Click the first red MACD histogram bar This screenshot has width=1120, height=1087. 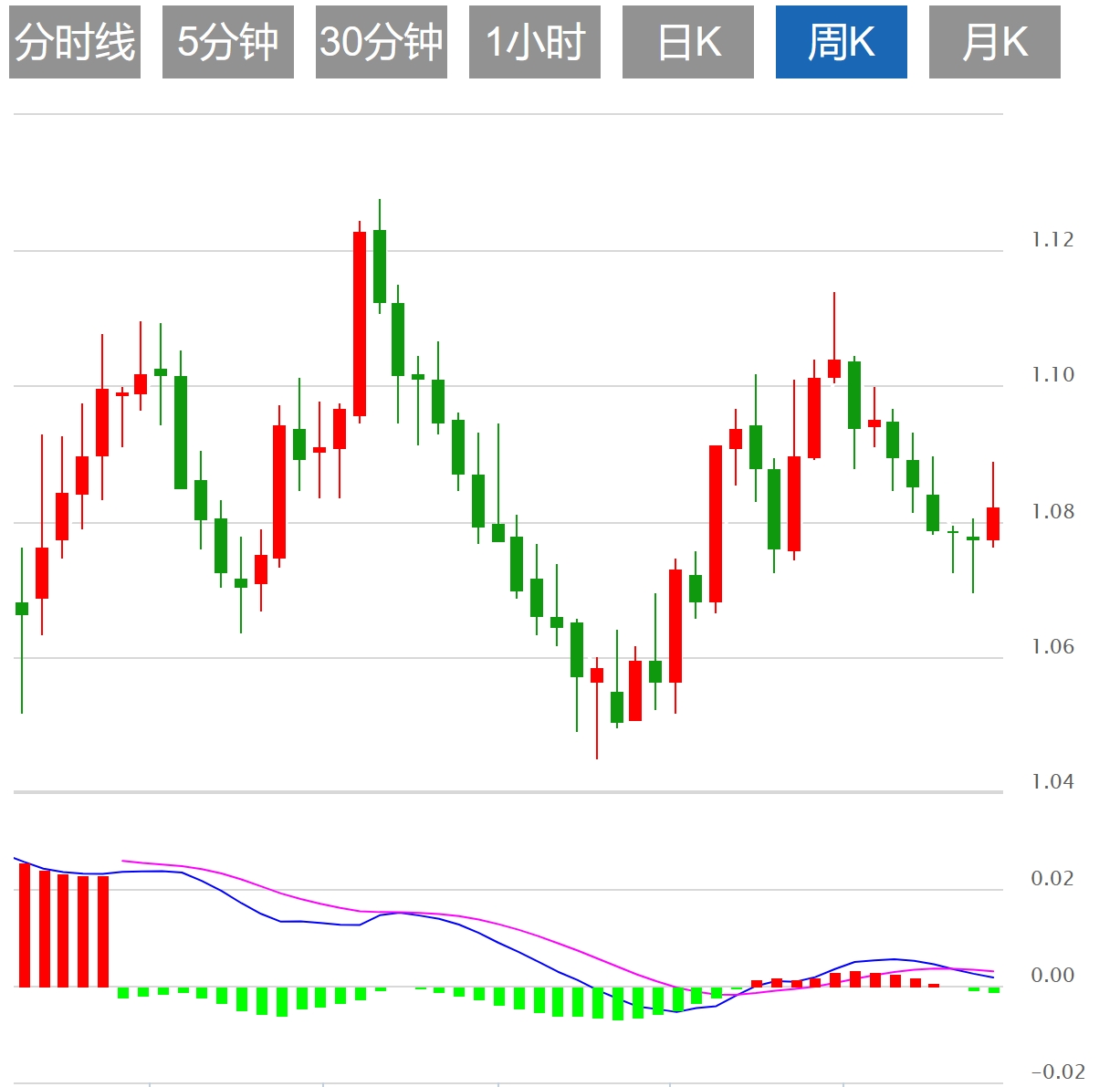(24, 925)
